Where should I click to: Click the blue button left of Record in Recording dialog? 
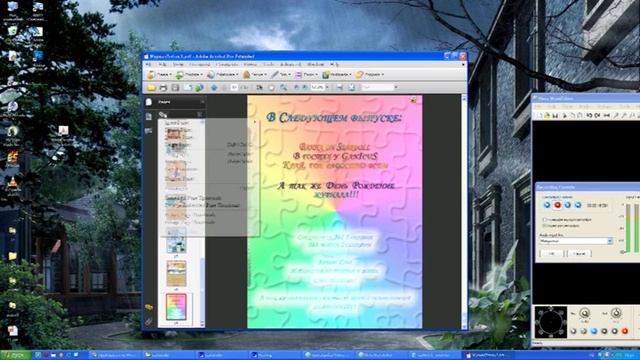[547, 205]
